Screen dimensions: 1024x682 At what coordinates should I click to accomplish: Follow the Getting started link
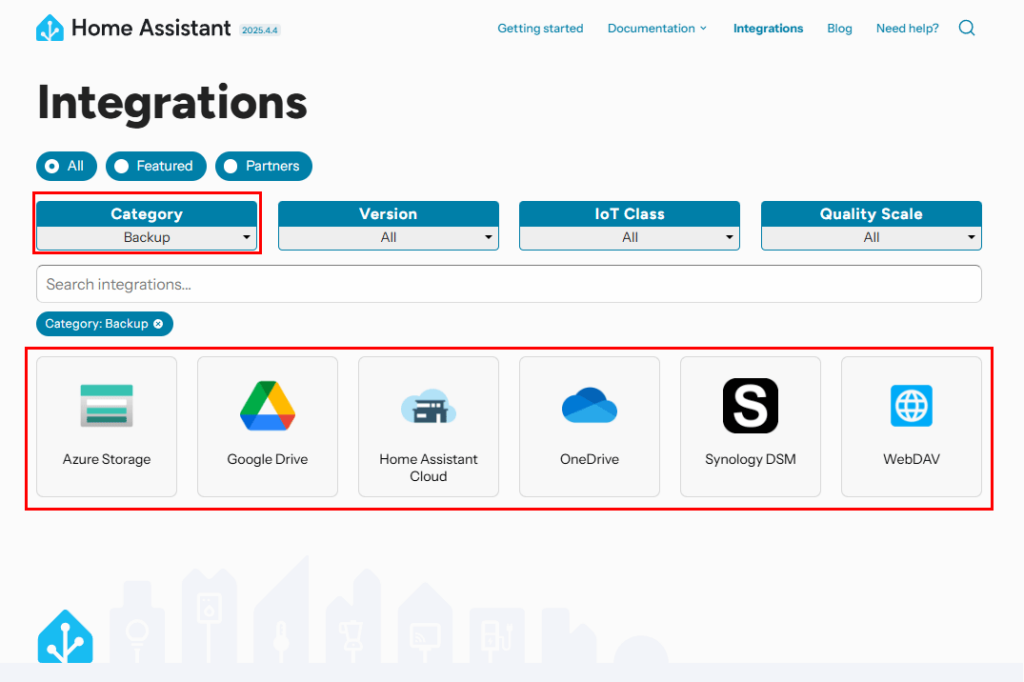pyautogui.click(x=540, y=28)
